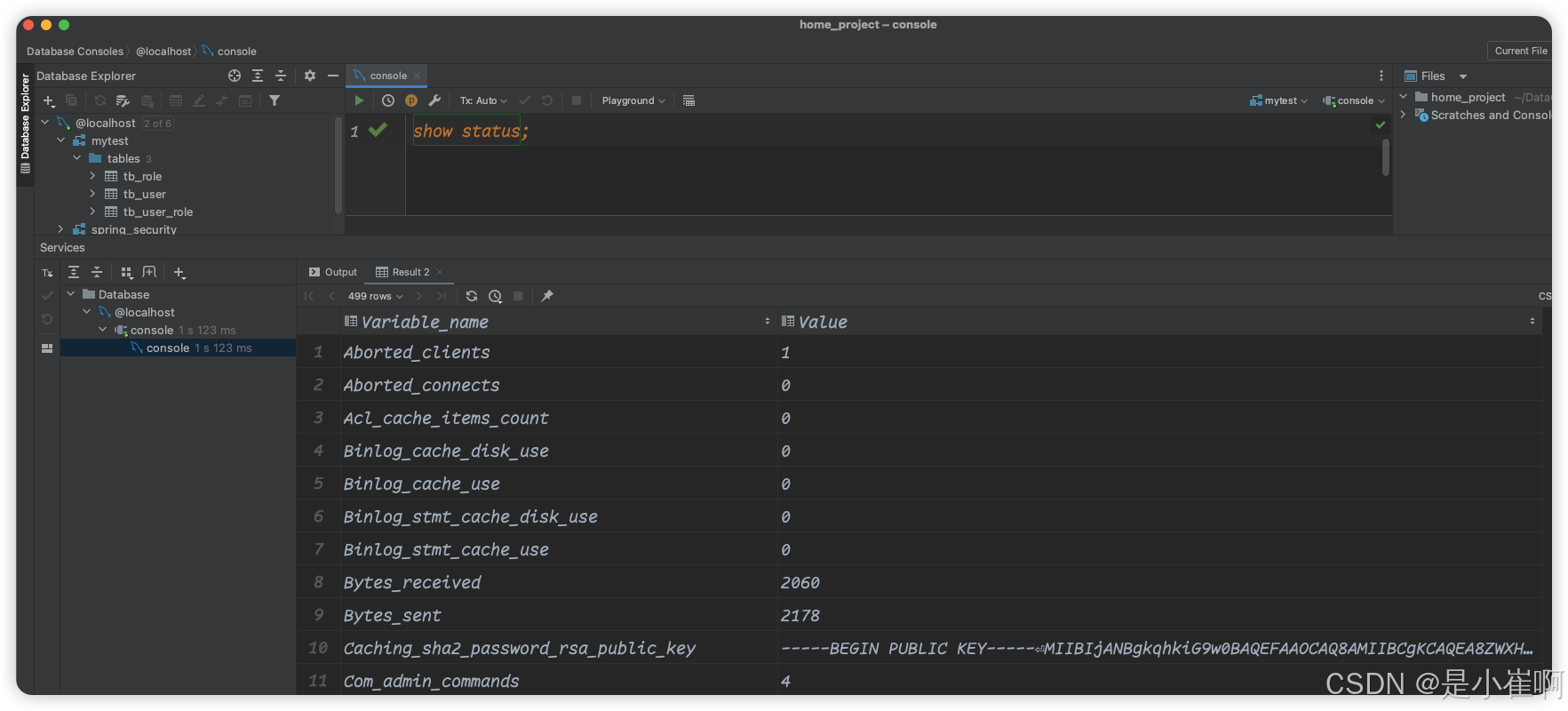Open the Files view dropdown
Viewport: 1568px width, 711px height.
click(x=1463, y=76)
